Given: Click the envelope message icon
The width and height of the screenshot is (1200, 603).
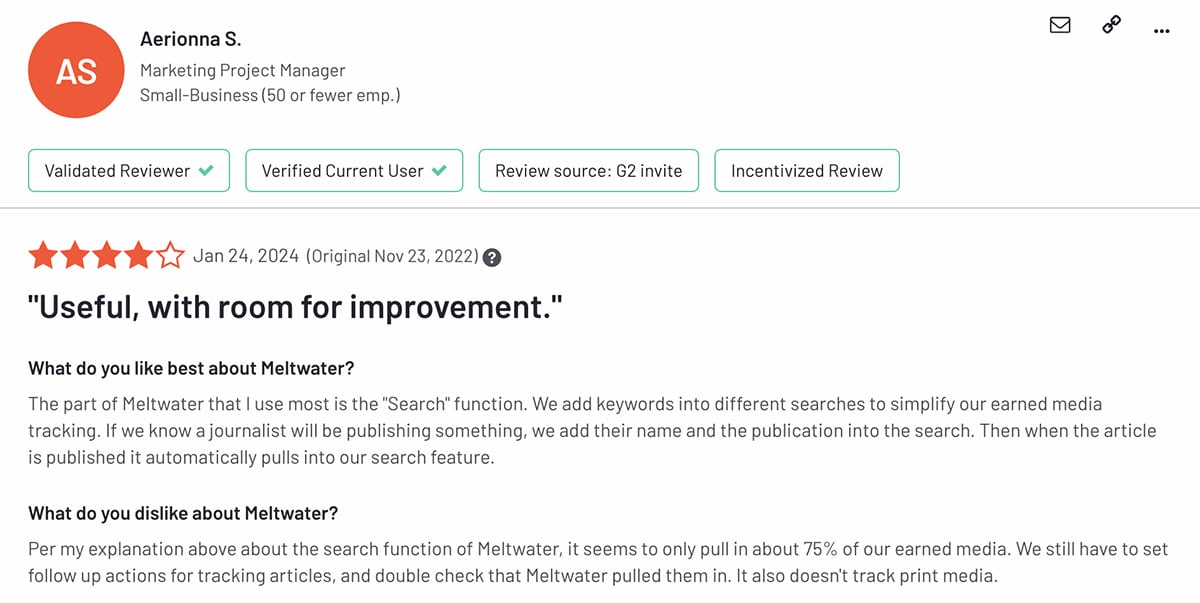Looking at the screenshot, I should click(x=1060, y=26).
